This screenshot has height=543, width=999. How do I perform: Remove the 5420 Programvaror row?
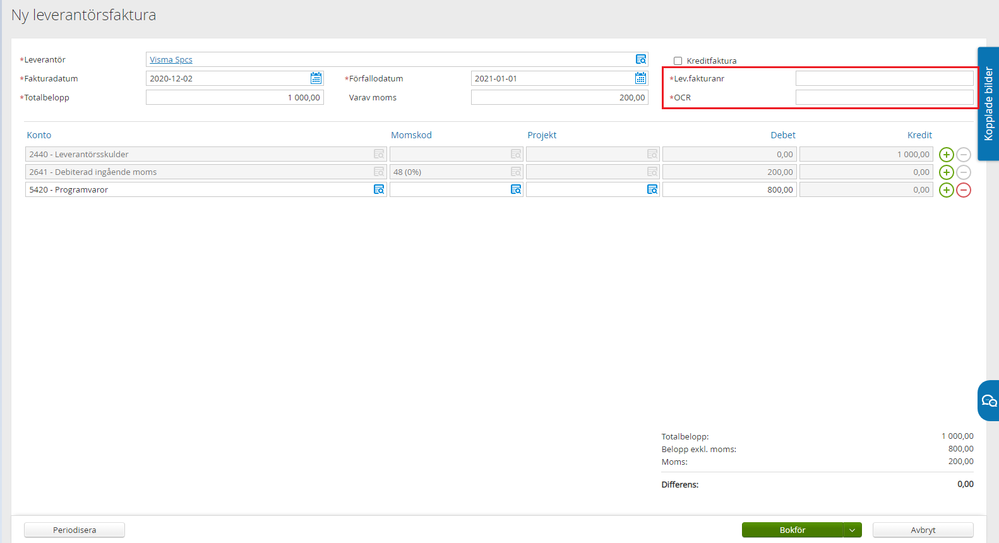point(963,190)
